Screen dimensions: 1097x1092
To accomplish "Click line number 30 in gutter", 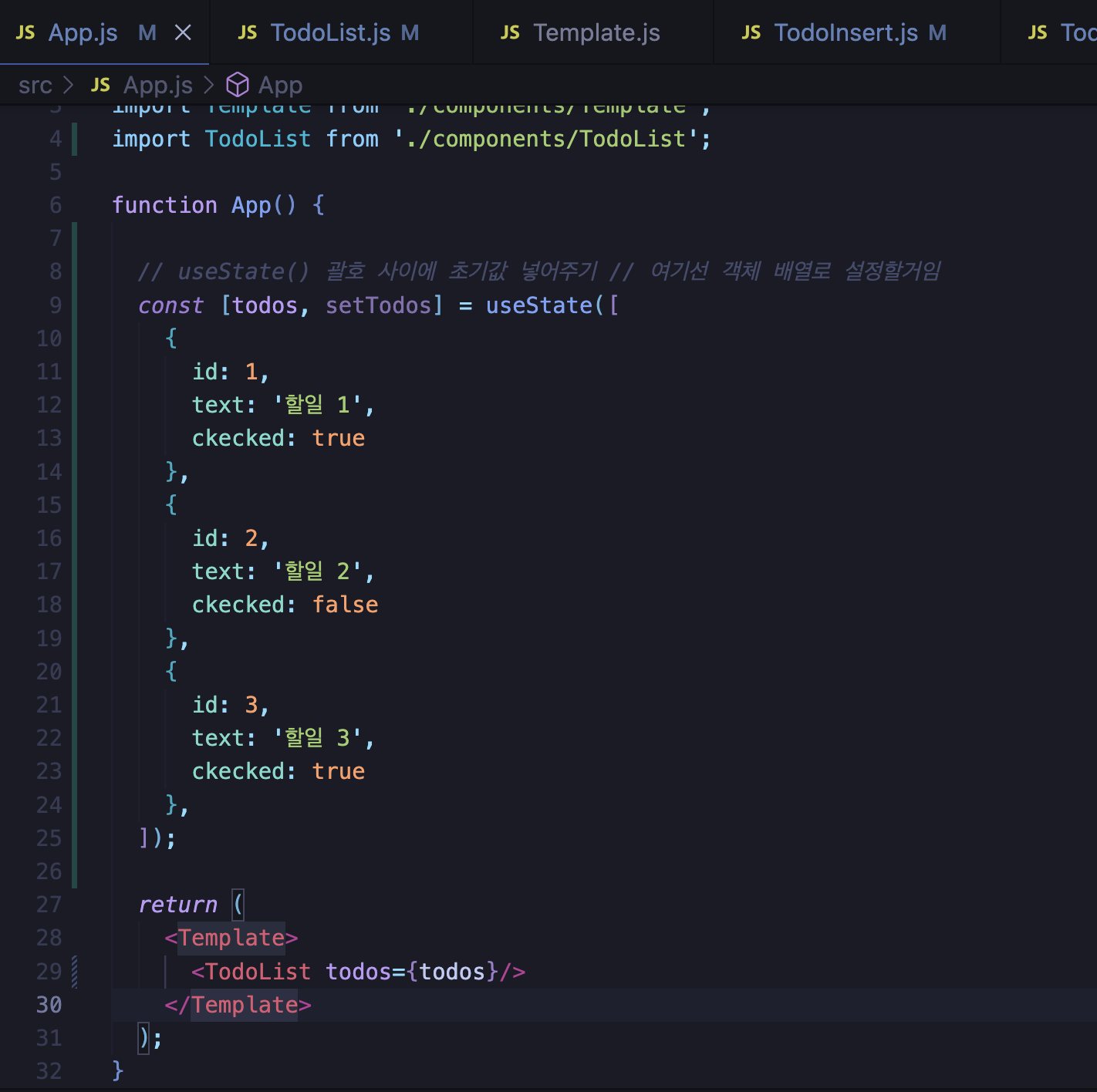I will click(49, 1005).
